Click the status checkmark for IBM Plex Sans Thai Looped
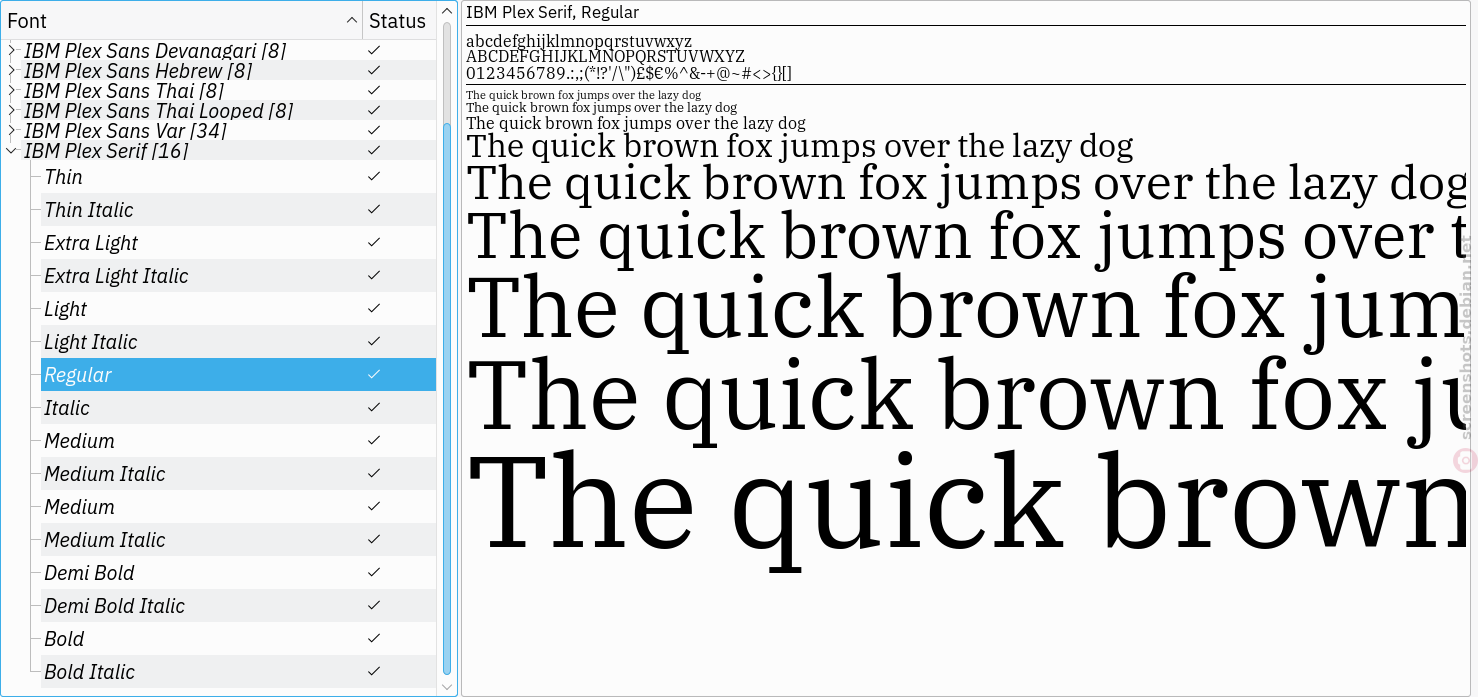 (374, 110)
